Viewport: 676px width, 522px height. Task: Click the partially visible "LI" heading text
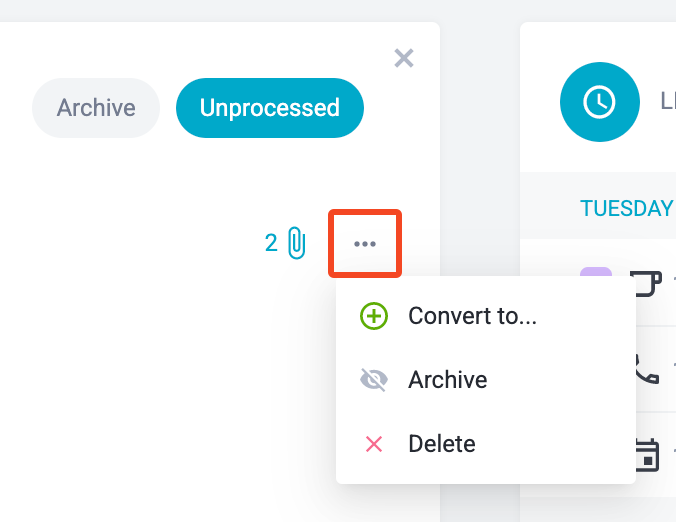pos(668,102)
